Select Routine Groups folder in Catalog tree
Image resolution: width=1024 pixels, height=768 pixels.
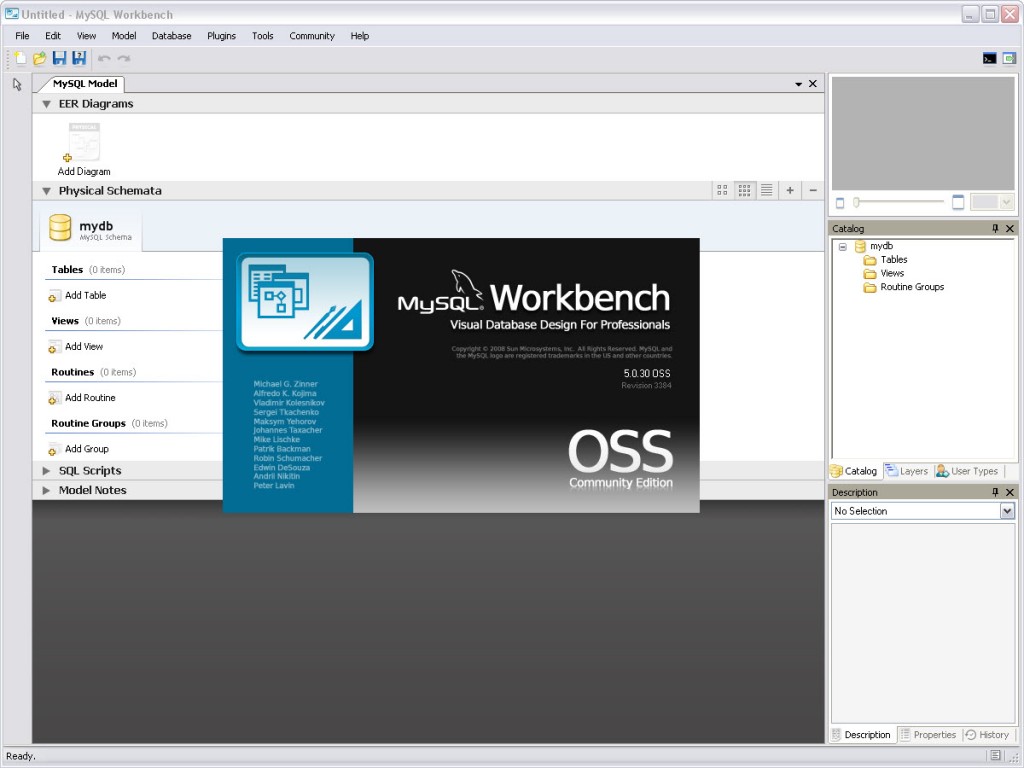(x=904, y=287)
